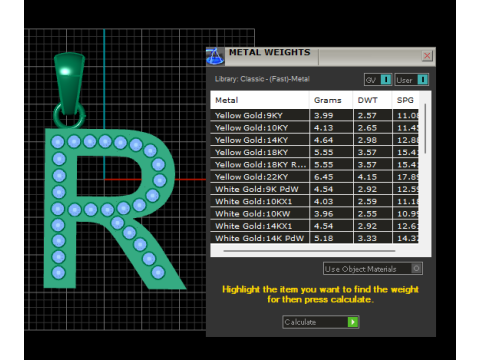Image resolution: width=480 pixels, height=360 pixels.
Task: Click the METAL WEIGHTS title bar
Action: [x=322, y=56]
